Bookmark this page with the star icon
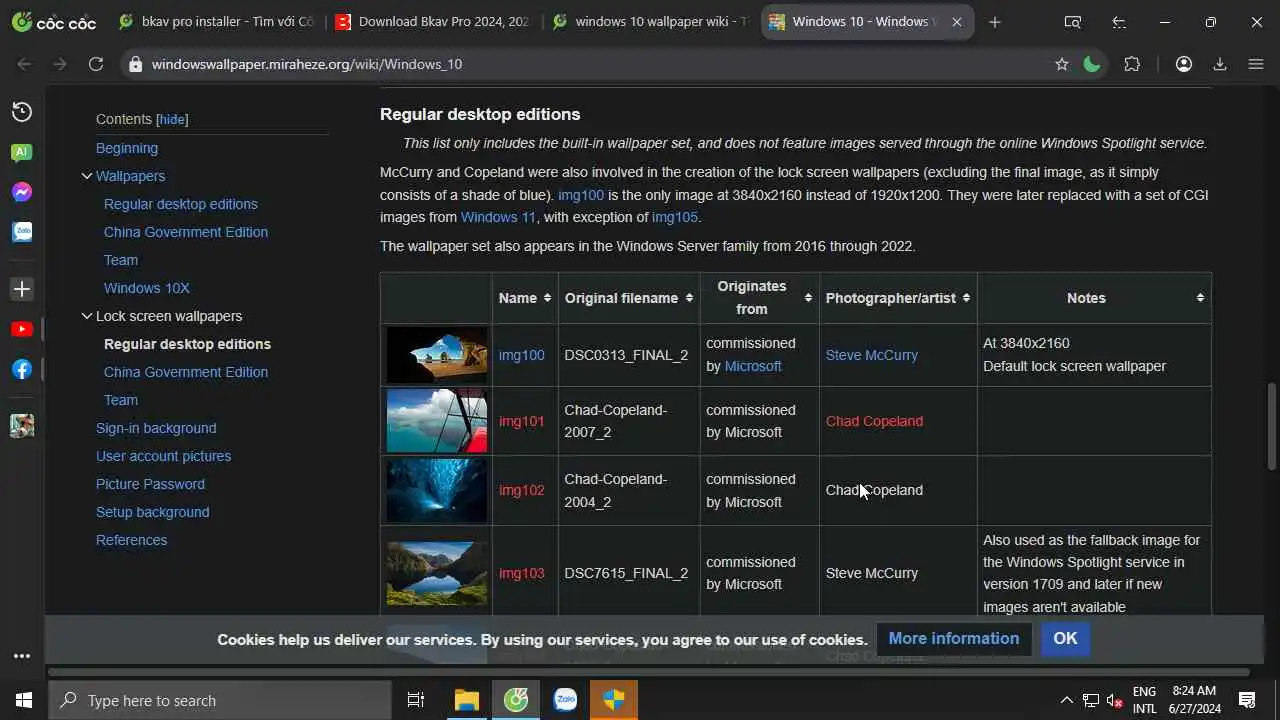Screen dimensions: 1280x720 click(x=1062, y=64)
